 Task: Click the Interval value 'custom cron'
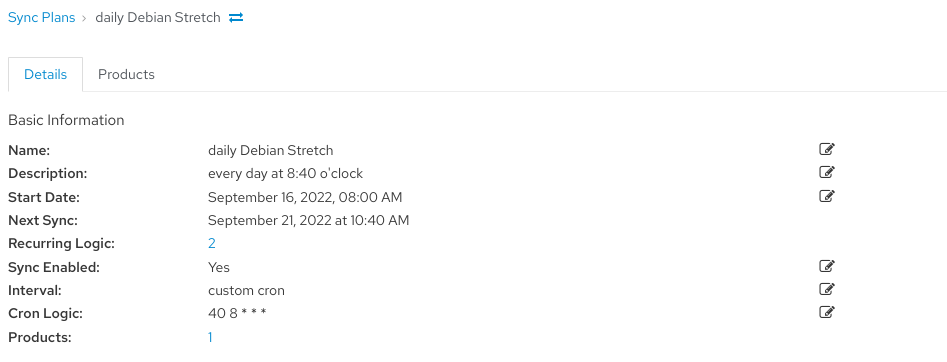click(x=246, y=290)
